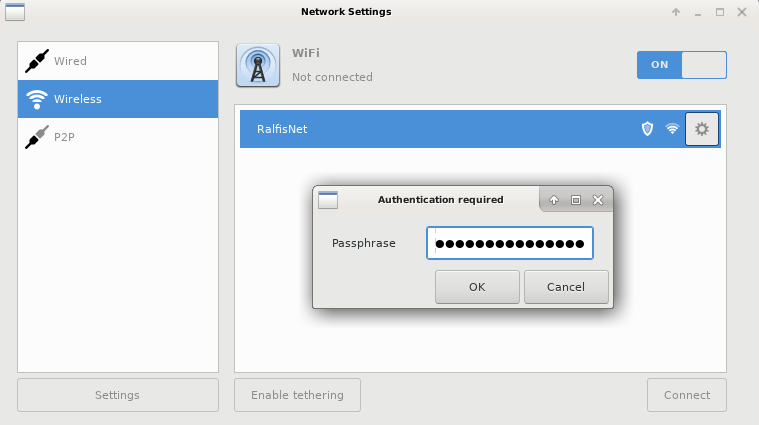The width and height of the screenshot is (759, 425).
Task: Click the Passphrase input field
Action: pyautogui.click(x=510, y=243)
